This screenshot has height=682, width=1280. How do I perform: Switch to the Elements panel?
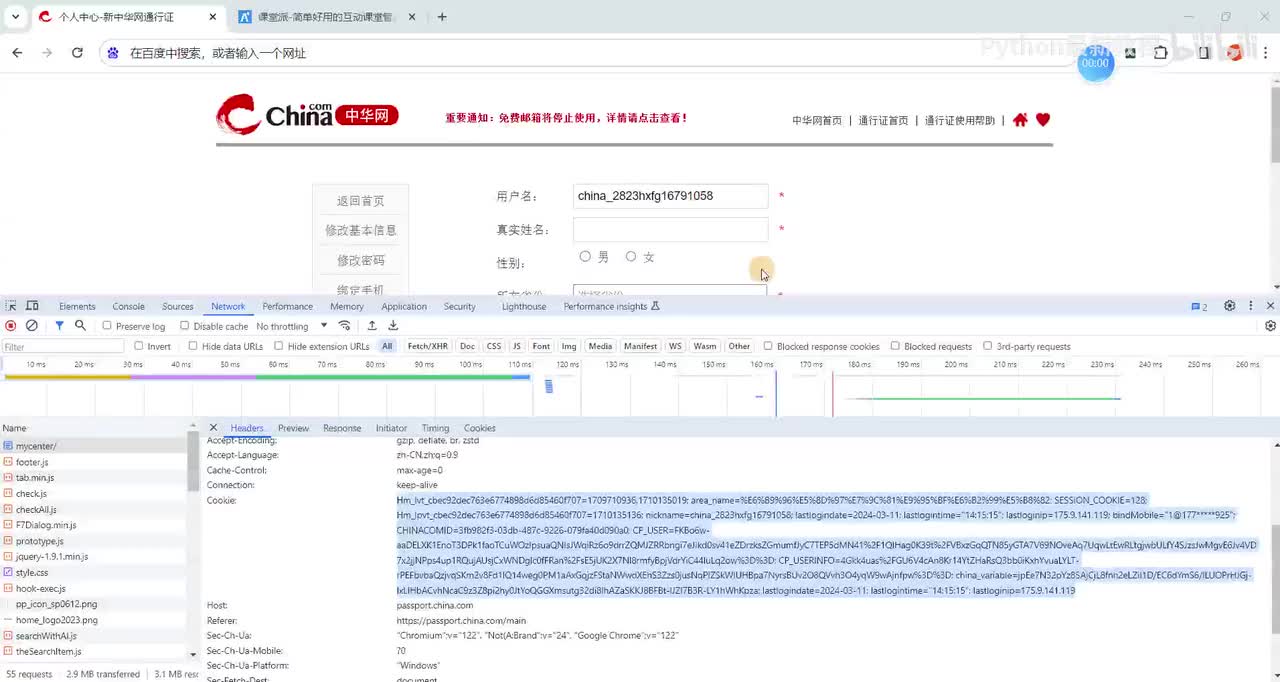(x=77, y=306)
